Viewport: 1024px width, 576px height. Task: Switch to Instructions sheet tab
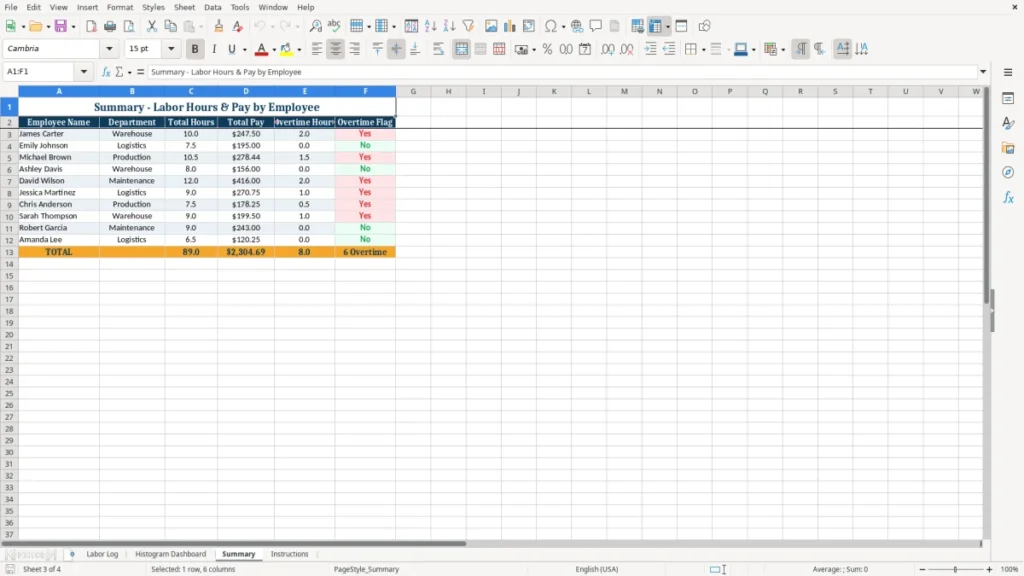tap(289, 554)
